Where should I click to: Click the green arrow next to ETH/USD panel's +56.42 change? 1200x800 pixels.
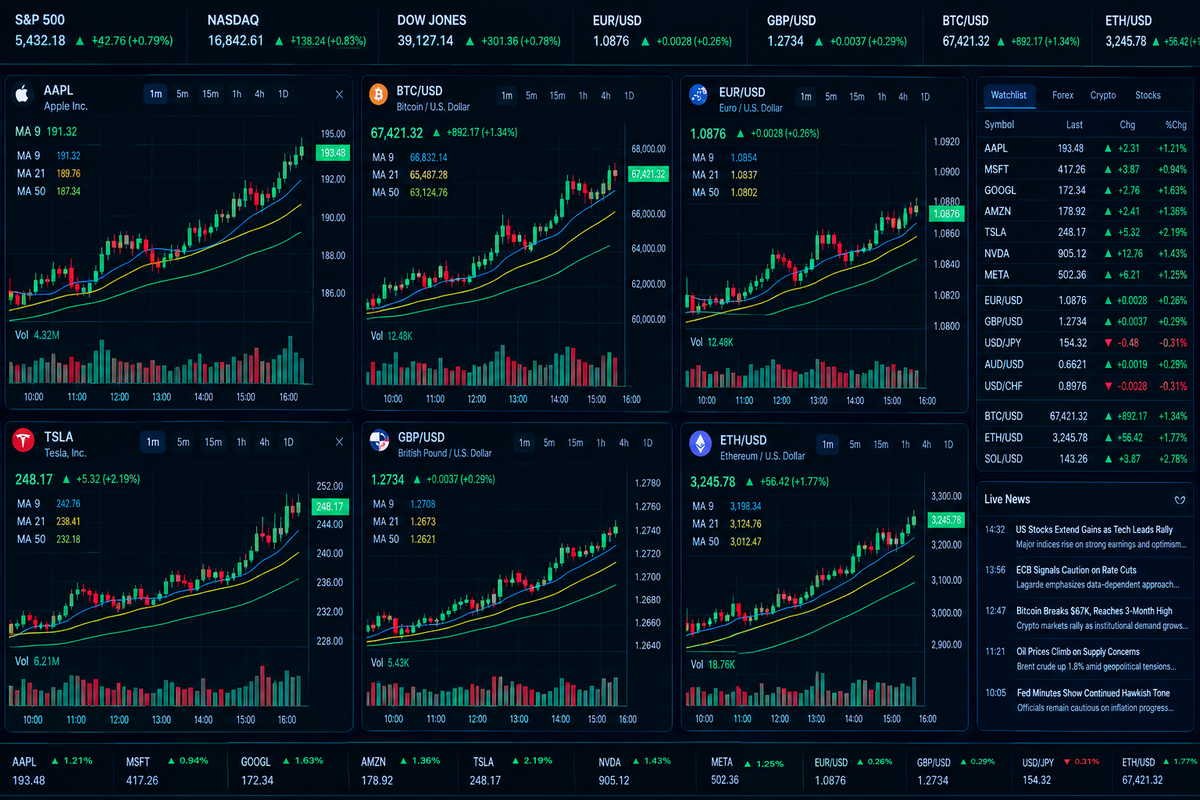748,481
